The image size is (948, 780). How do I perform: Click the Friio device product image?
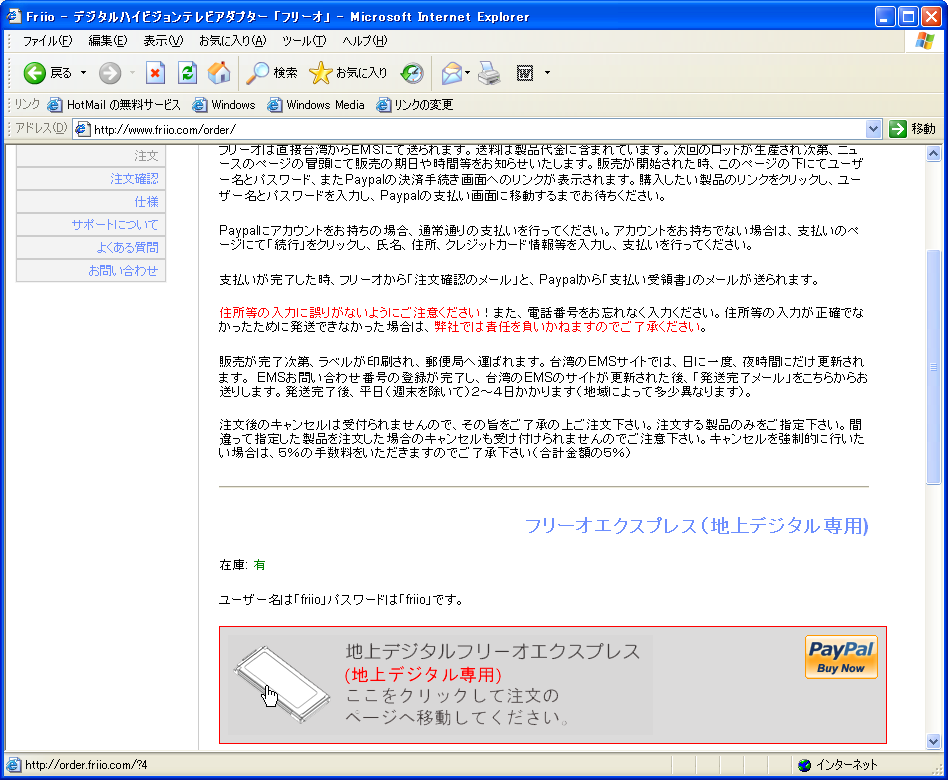click(282, 684)
